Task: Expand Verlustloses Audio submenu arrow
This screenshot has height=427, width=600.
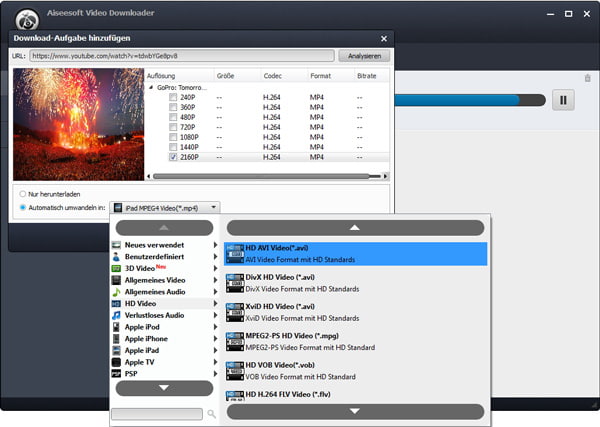Action: point(215,315)
